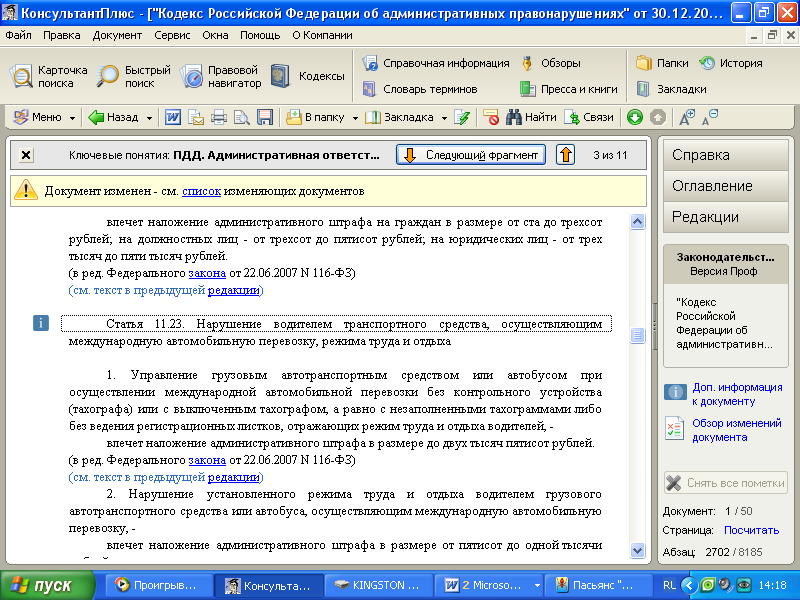Expand Microsoft Word taskbar group arrow
Viewport: 800px width, 600px height.
[537, 585]
